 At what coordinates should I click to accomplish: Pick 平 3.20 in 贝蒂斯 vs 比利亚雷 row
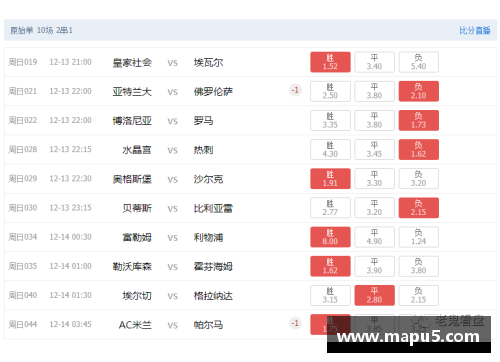tap(374, 208)
